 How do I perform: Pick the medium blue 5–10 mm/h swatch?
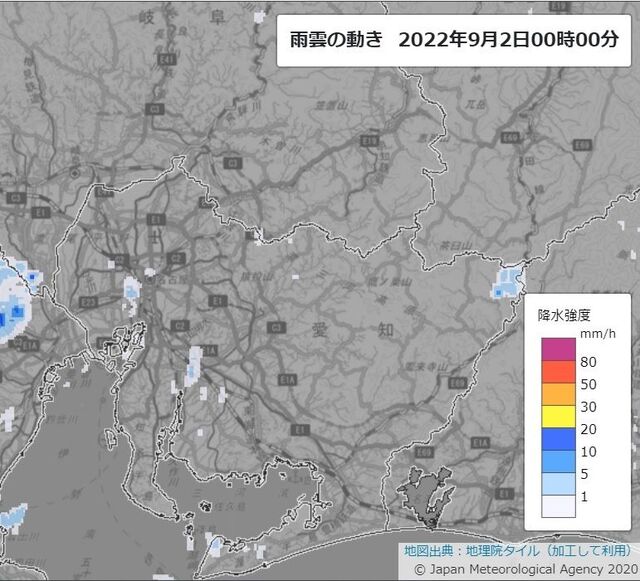coord(558,461)
